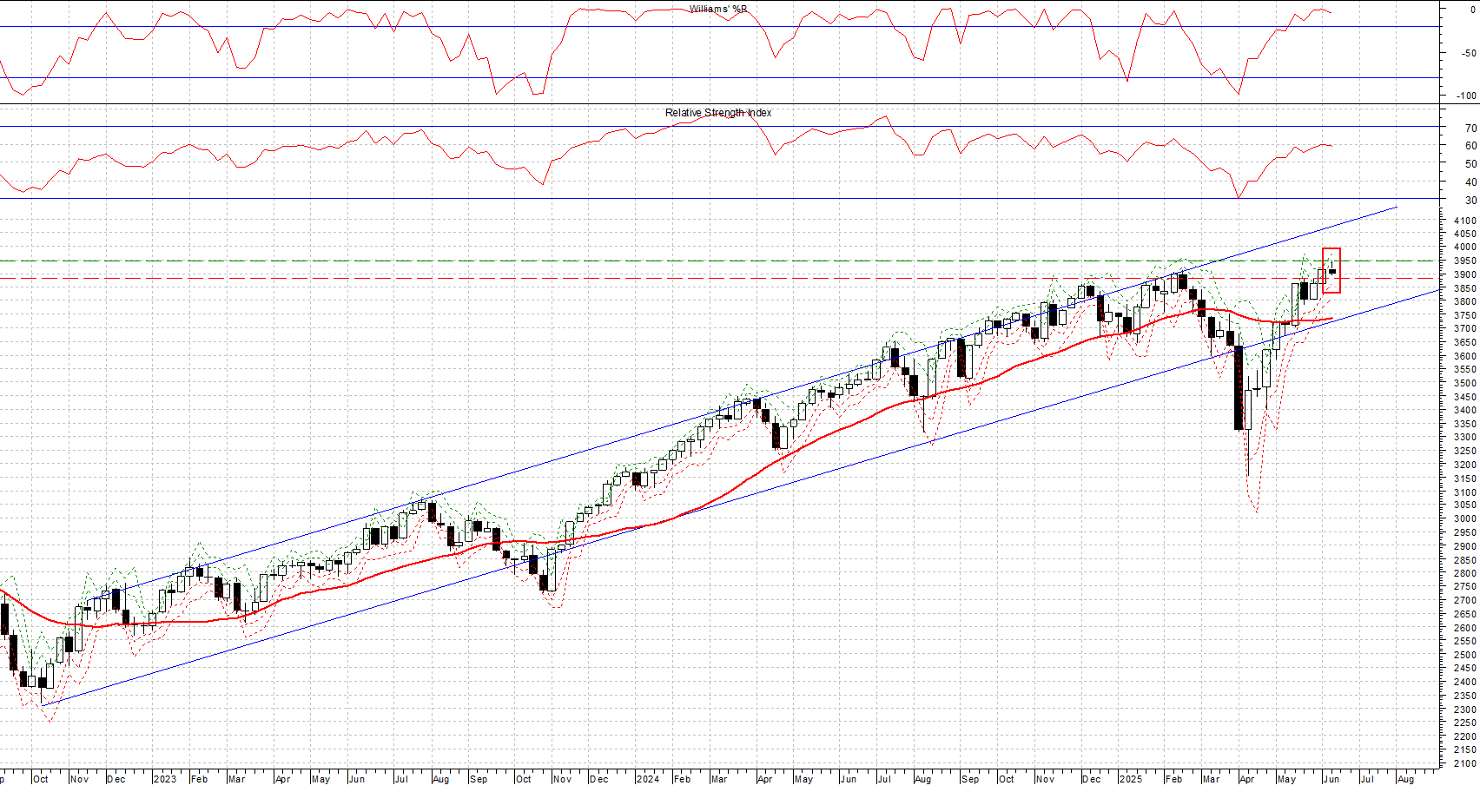Click the 3950 price axis label
This screenshot has height=812, width=1480.
click(1463, 261)
